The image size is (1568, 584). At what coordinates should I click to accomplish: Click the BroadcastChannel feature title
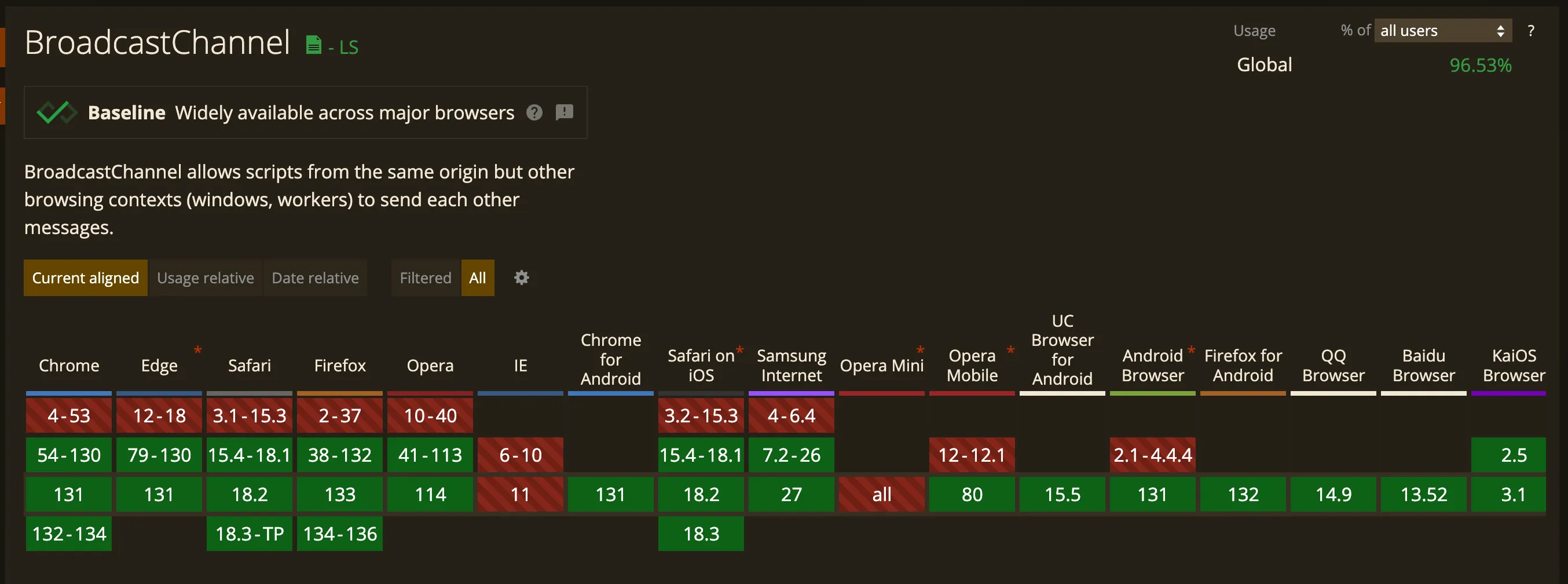coord(157,43)
